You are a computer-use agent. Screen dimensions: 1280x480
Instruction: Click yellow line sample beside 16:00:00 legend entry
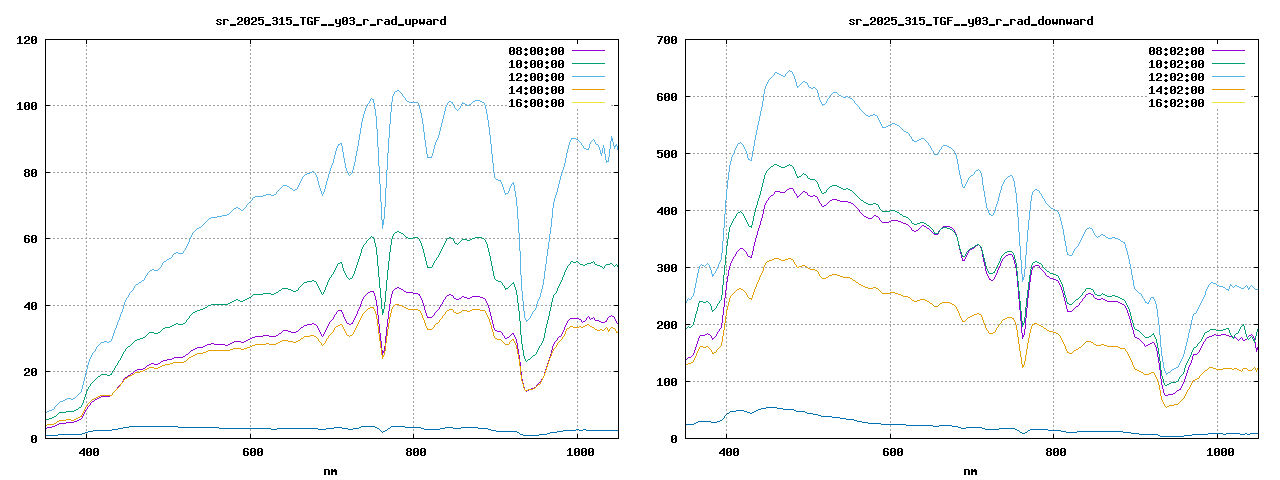tap(588, 102)
